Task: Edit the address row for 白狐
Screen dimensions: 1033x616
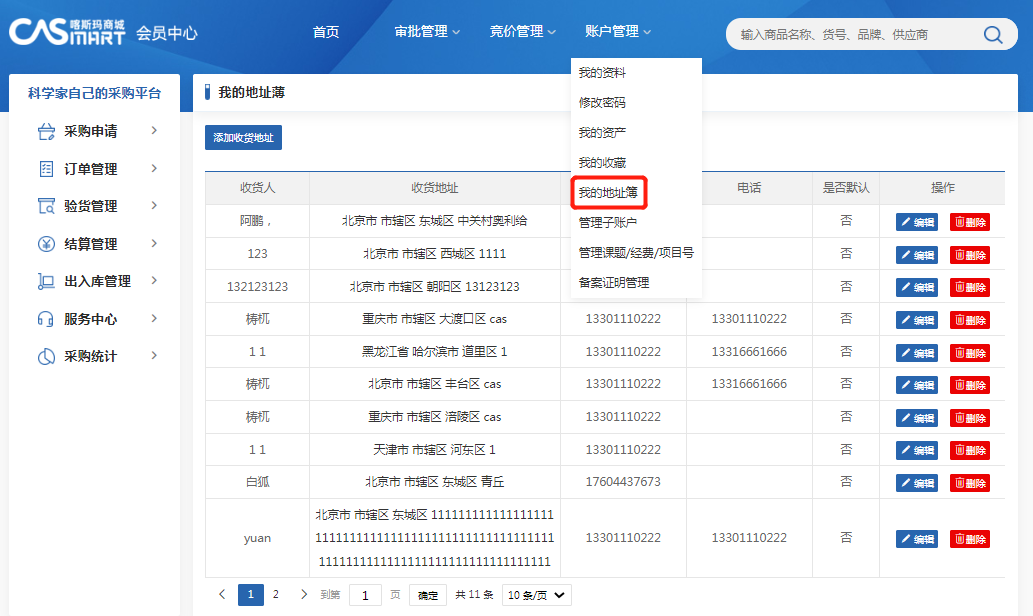Action: (916, 482)
